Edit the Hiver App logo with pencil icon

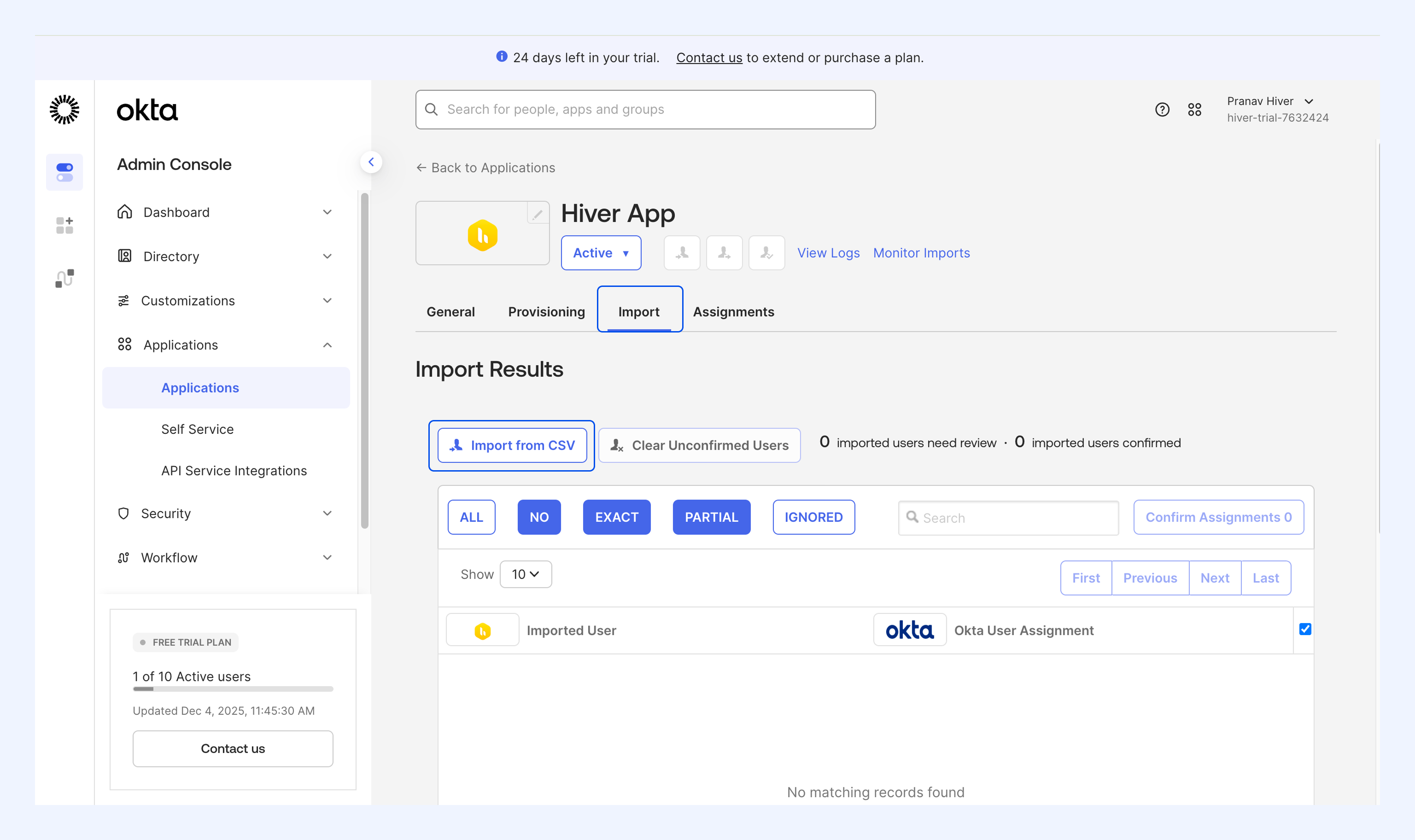tap(537, 213)
